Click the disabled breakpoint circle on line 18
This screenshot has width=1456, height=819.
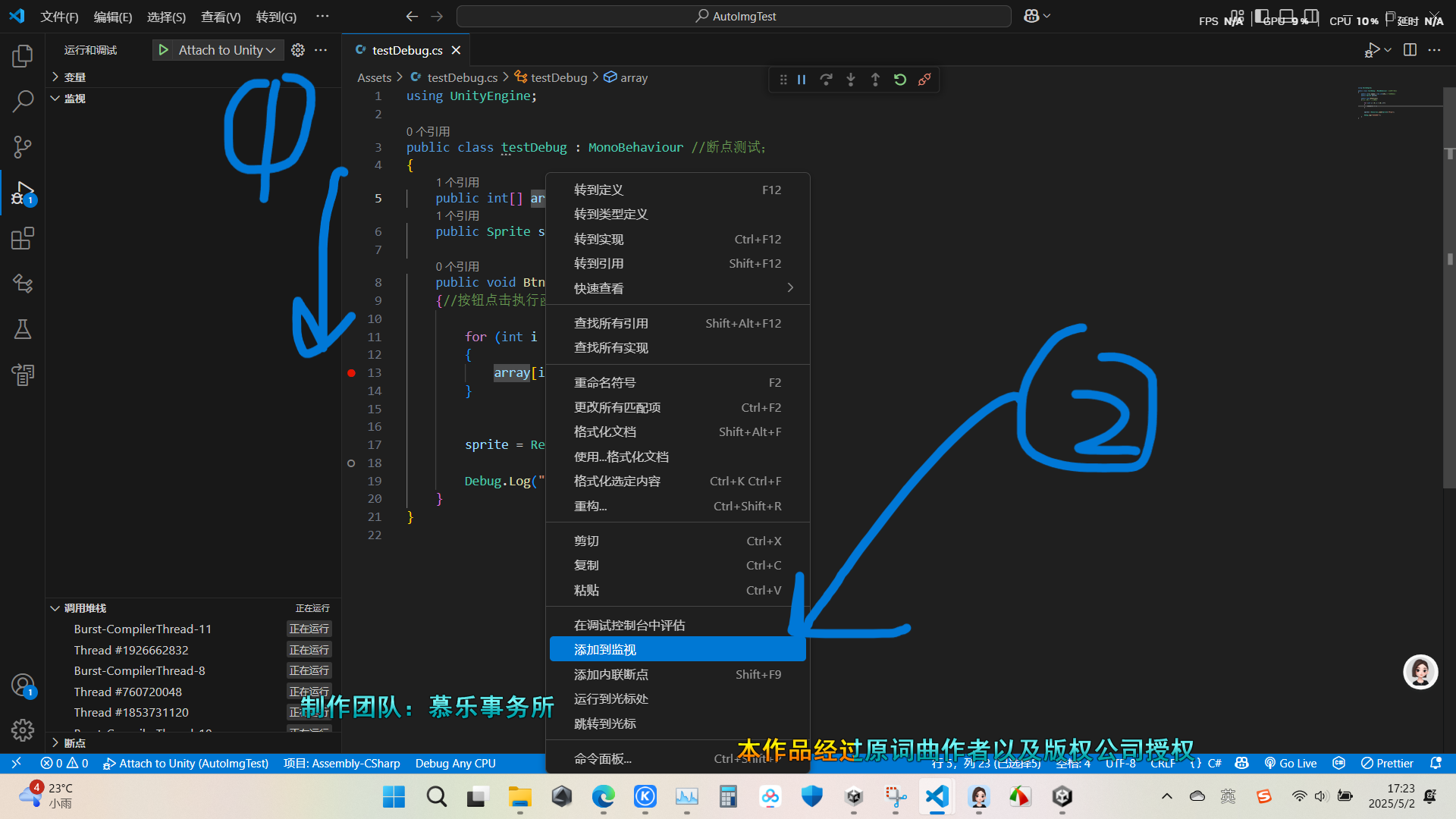[x=350, y=463]
